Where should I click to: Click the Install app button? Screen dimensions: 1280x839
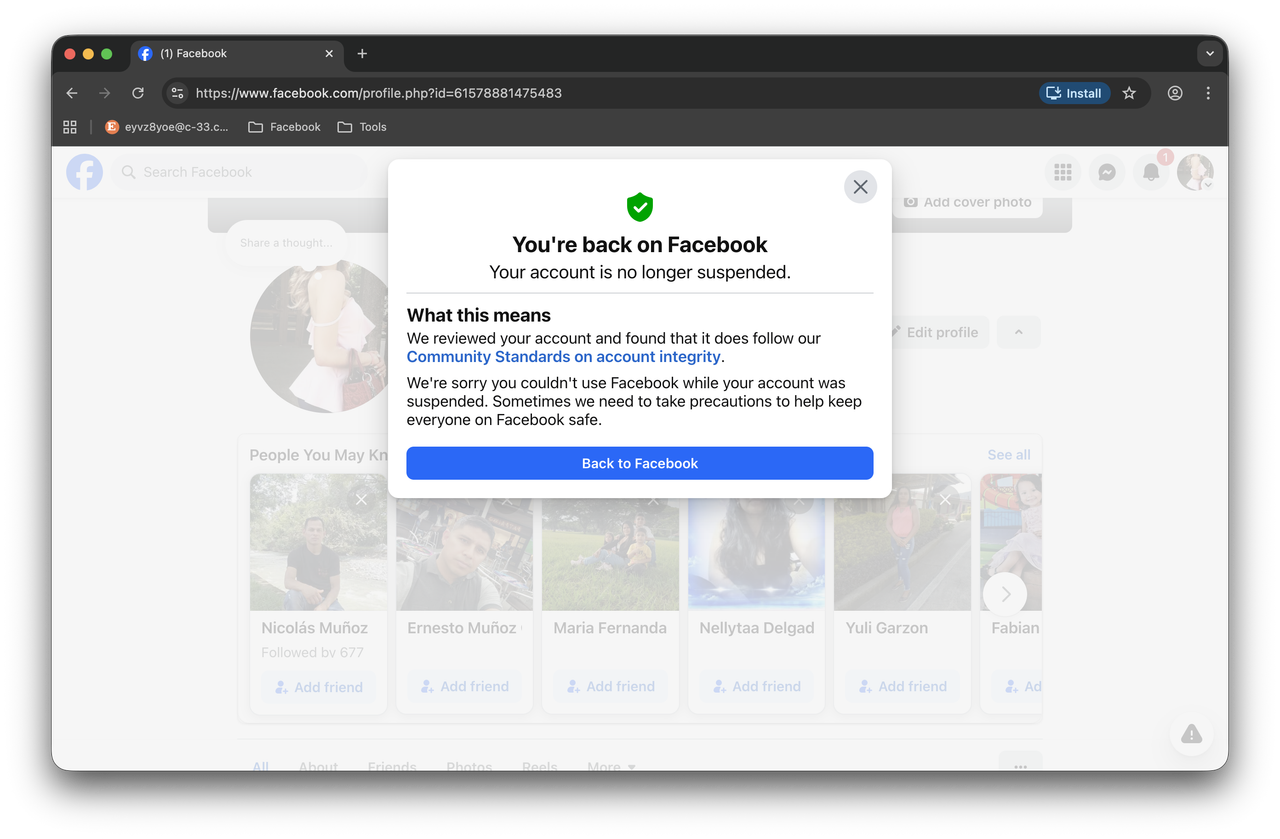pyautogui.click(x=1074, y=93)
